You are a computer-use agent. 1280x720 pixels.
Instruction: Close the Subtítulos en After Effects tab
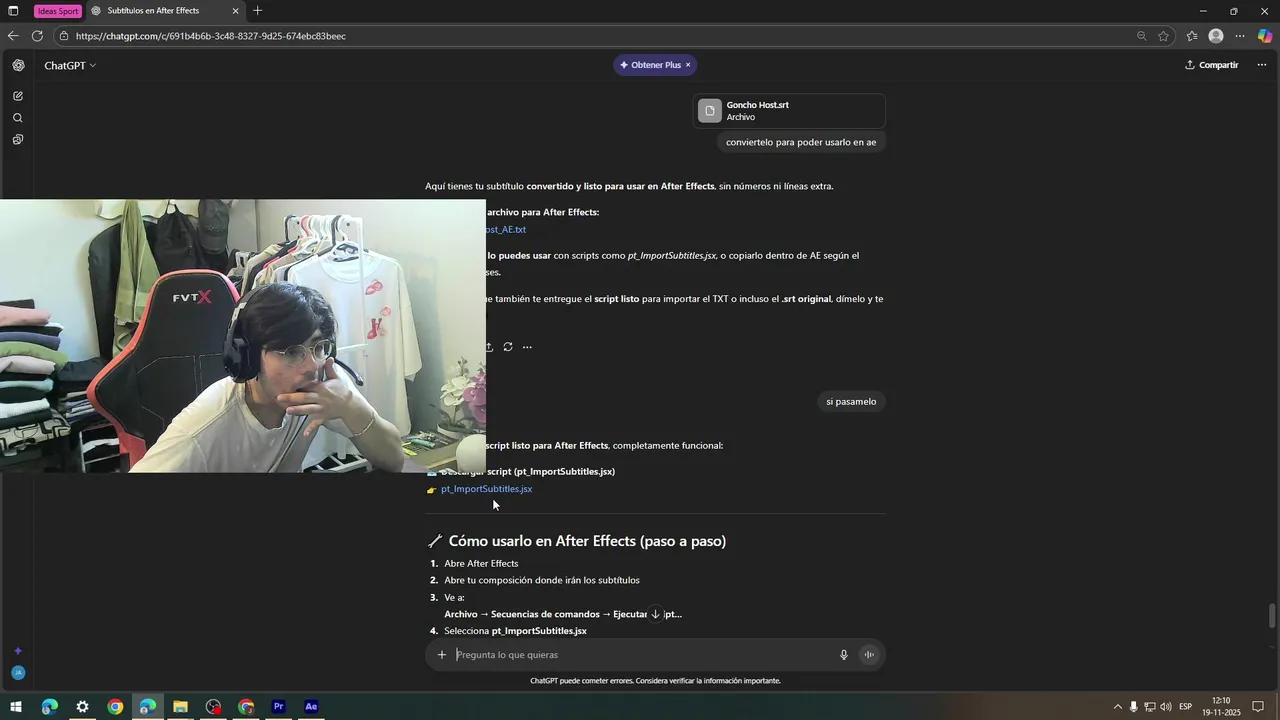point(236,11)
